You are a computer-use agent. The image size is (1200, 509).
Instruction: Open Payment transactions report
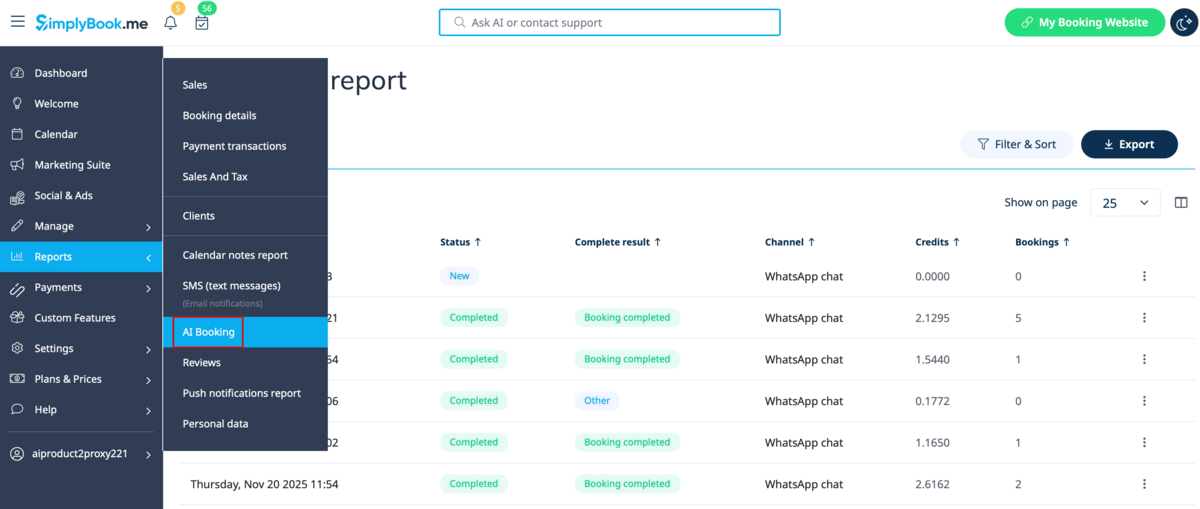click(x=234, y=146)
